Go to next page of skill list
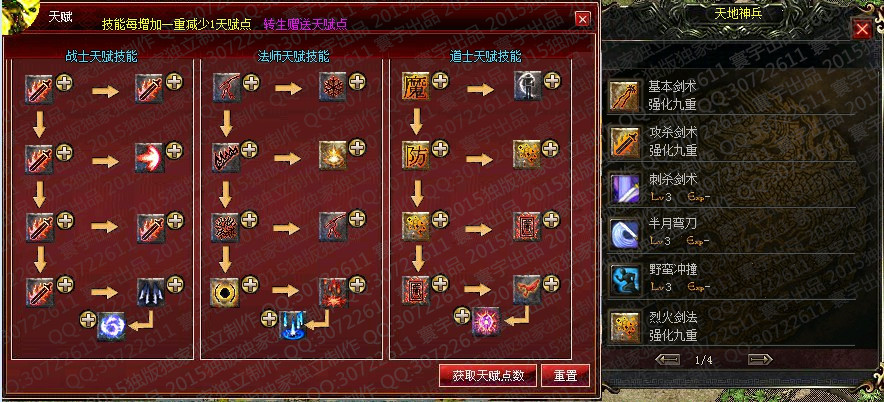 point(759,360)
